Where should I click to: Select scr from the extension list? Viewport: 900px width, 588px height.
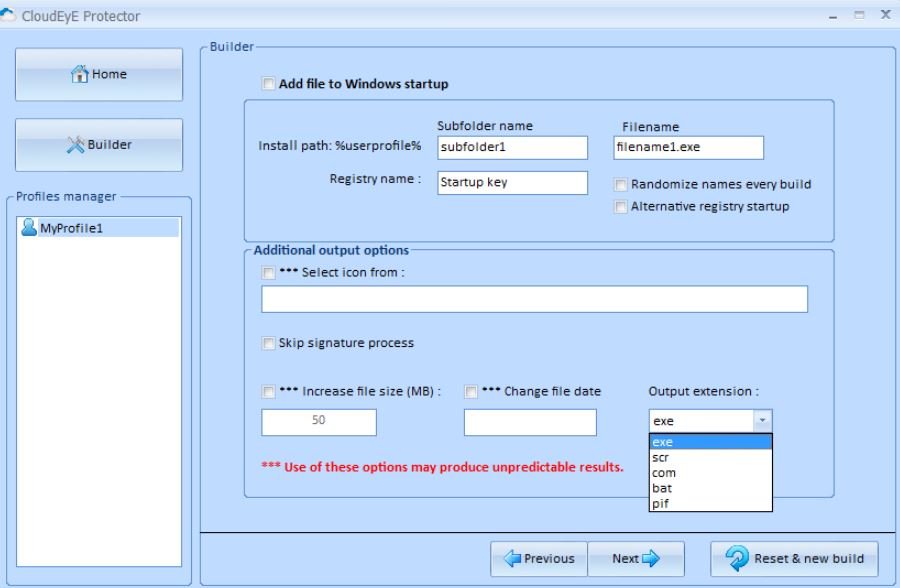click(711, 458)
